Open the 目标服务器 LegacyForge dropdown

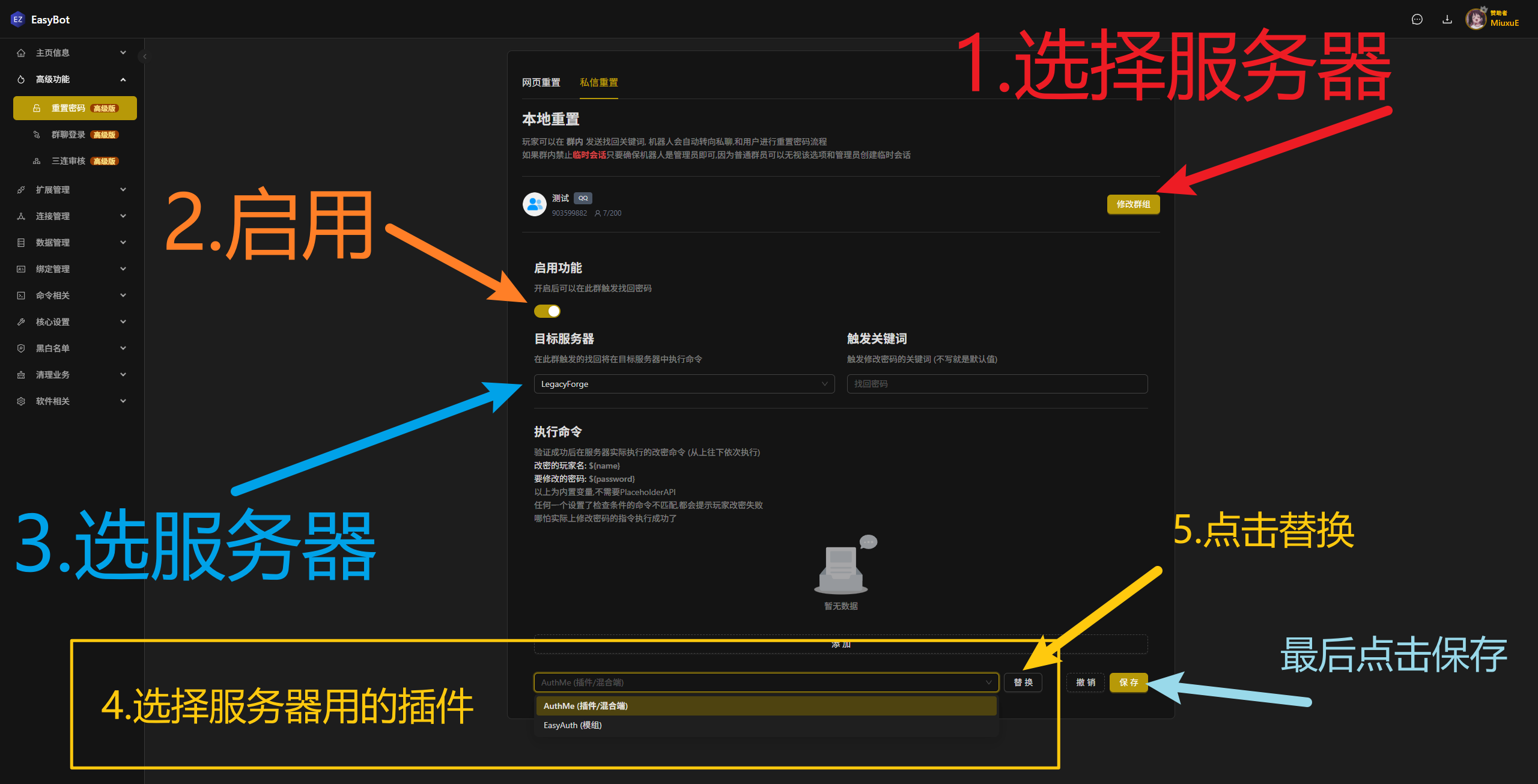click(x=684, y=384)
